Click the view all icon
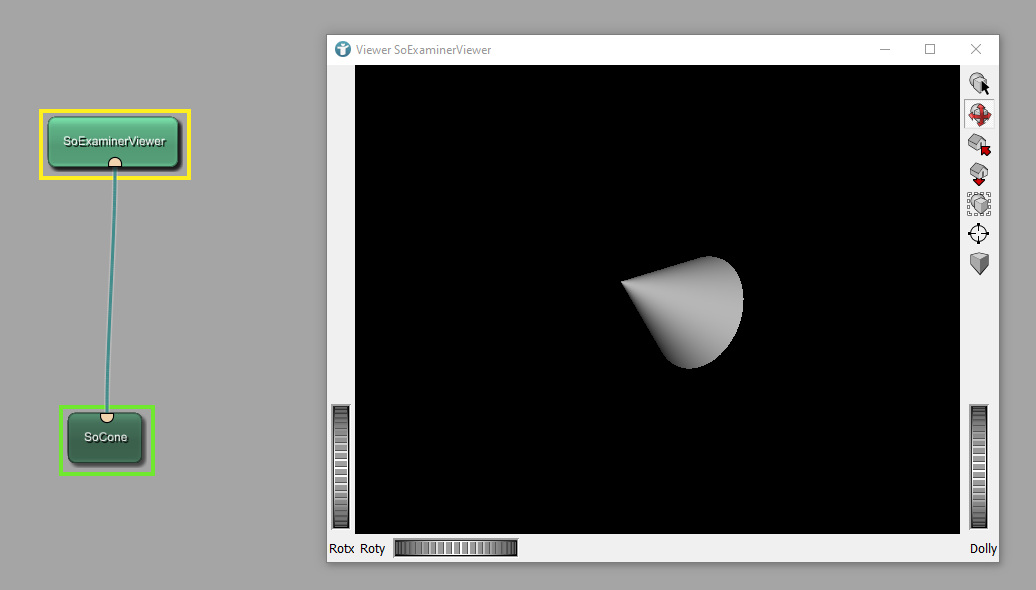The image size is (1036, 590). pyautogui.click(x=979, y=204)
